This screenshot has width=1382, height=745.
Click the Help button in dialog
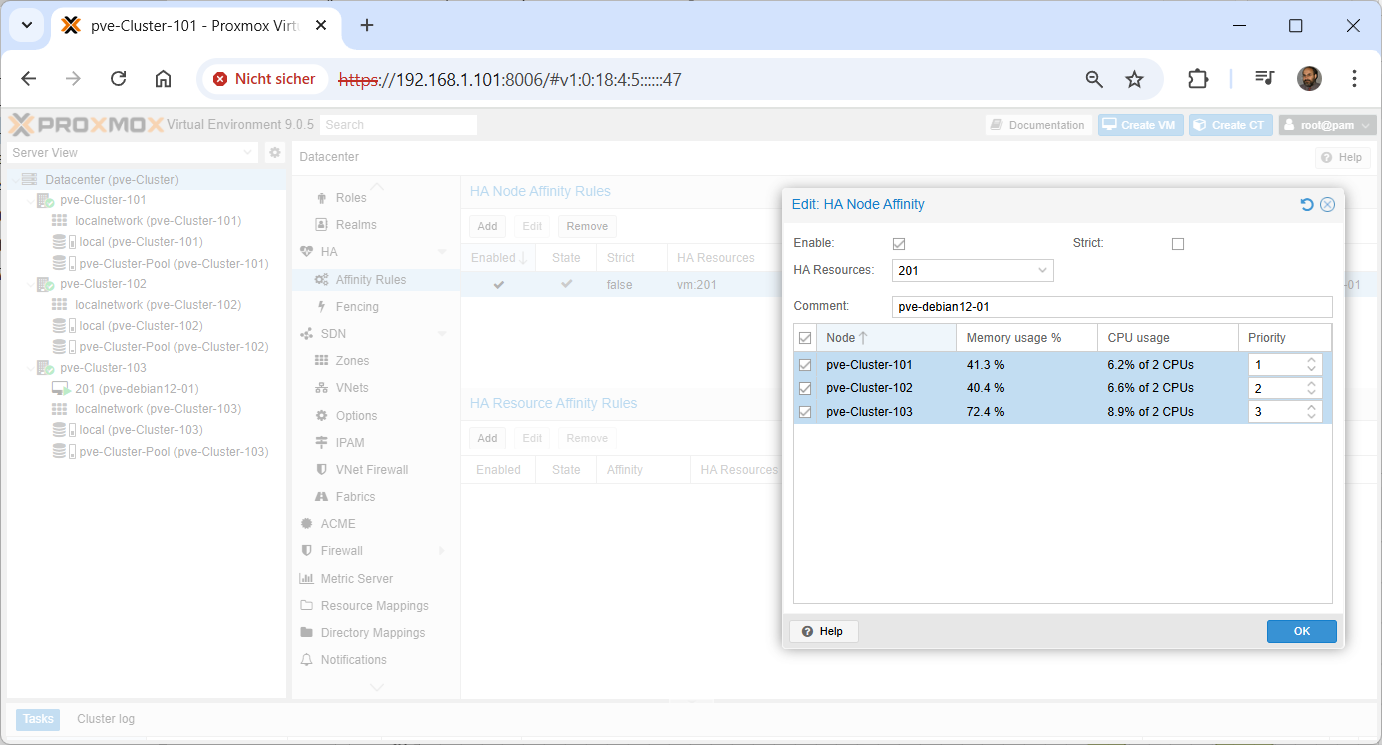click(x=823, y=631)
